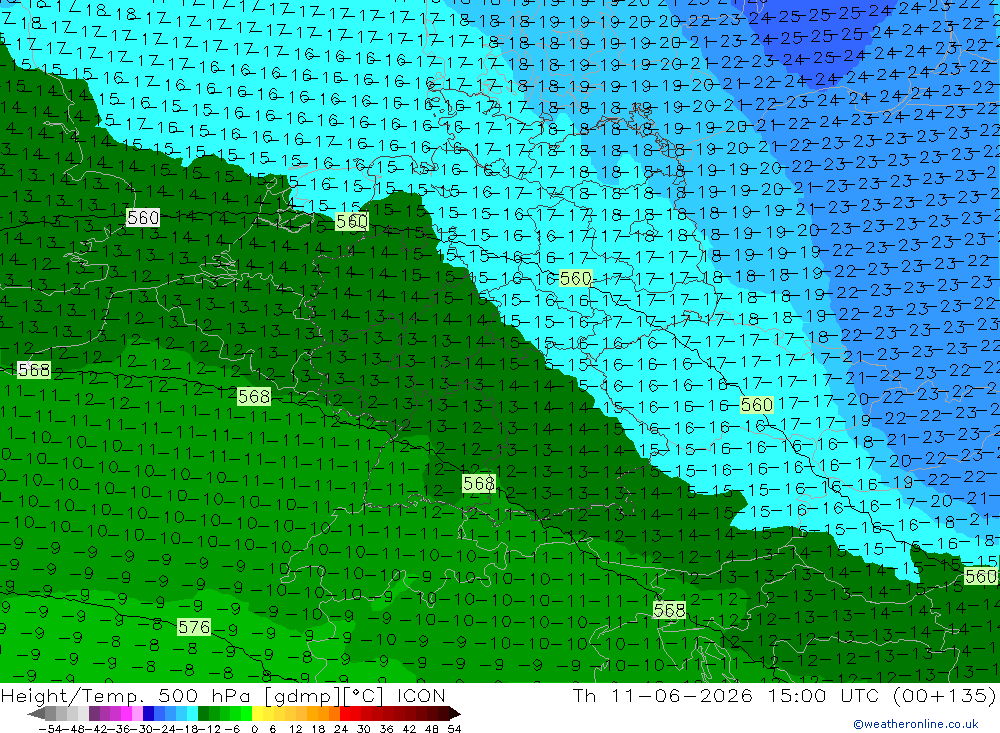Click the cyan legend swatch before the greens

click(x=192, y=713)
